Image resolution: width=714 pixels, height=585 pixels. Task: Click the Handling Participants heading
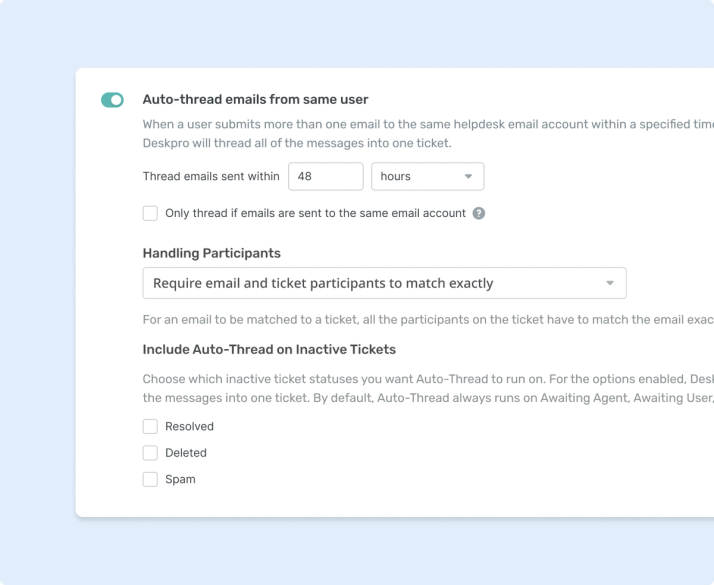pos(212,253)
